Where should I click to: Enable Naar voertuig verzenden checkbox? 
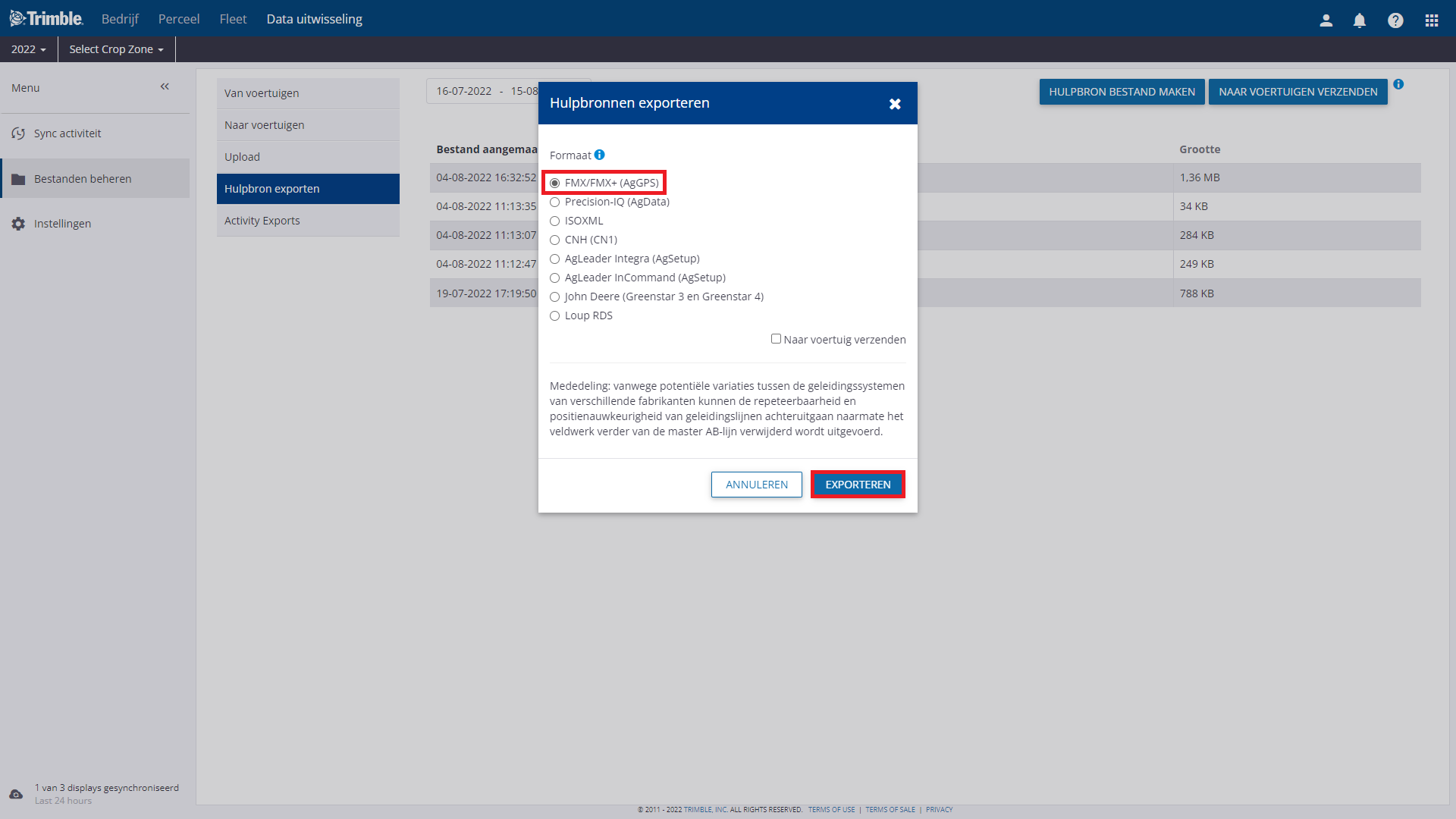[776, 339]
